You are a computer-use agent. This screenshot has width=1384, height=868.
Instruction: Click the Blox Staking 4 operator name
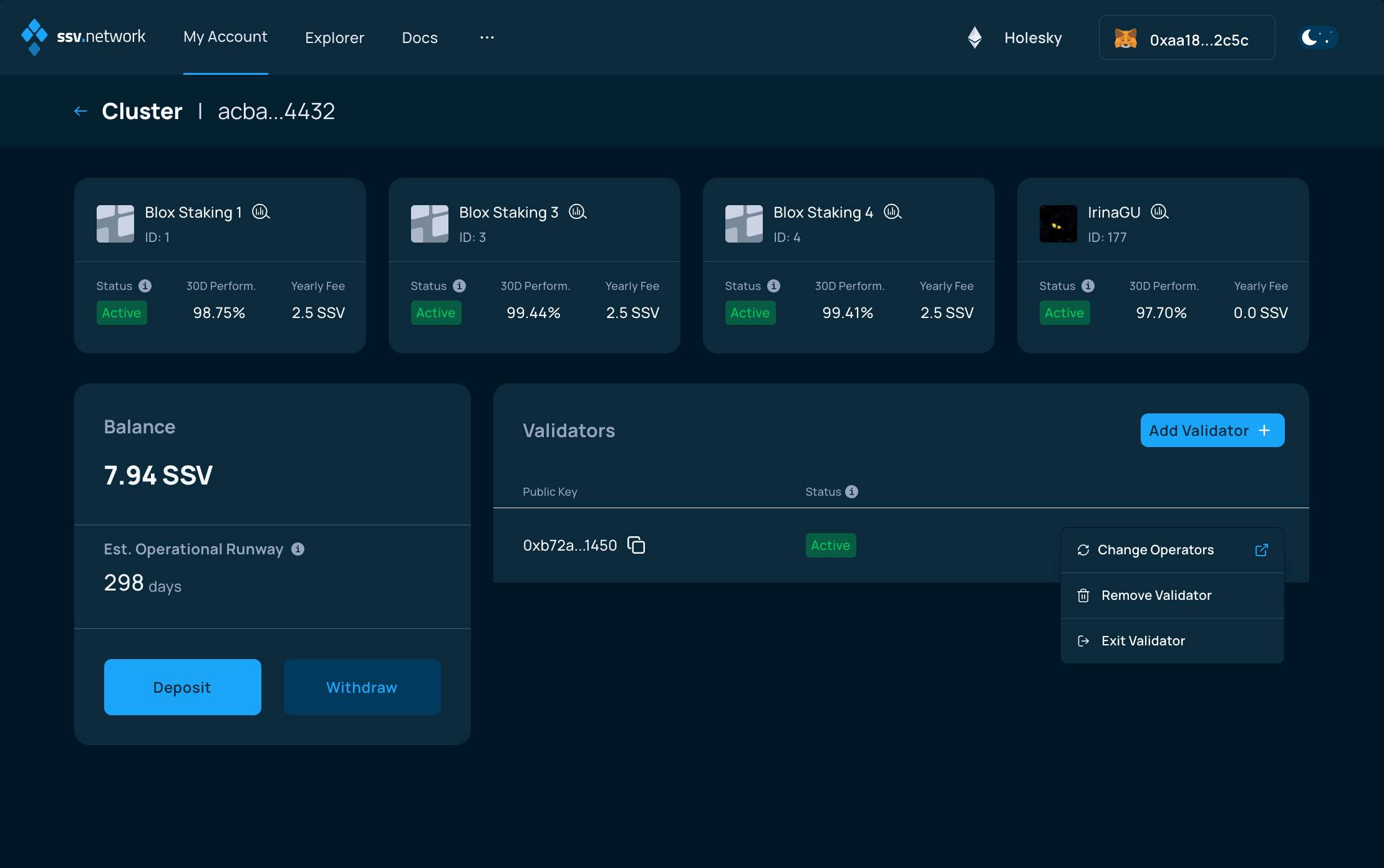coord(823,212)
